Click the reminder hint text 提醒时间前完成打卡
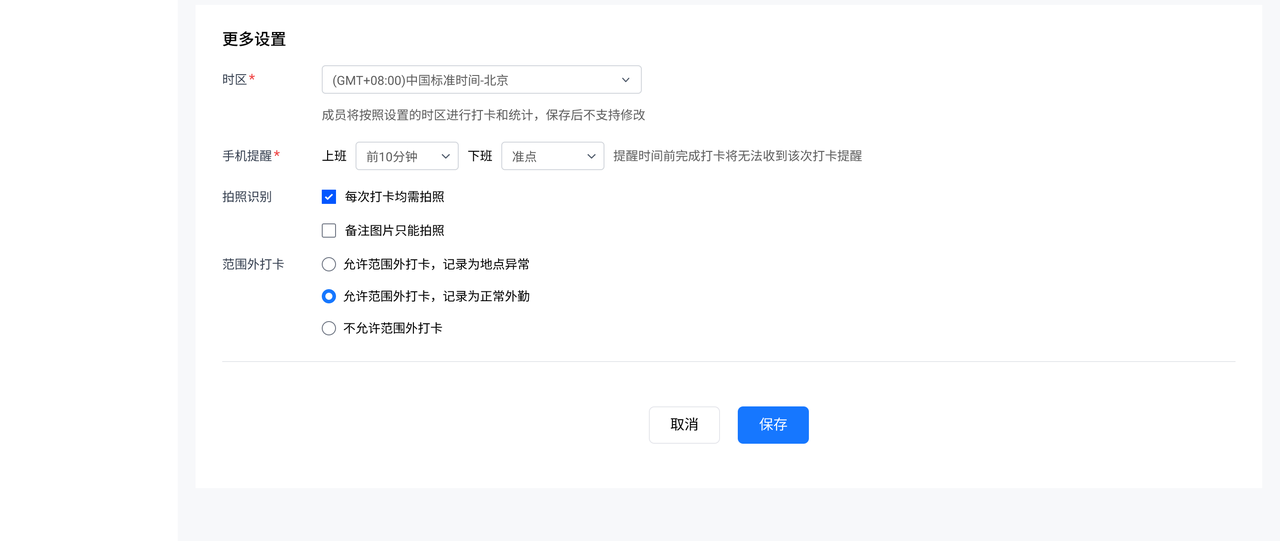 tap(737, 156)
